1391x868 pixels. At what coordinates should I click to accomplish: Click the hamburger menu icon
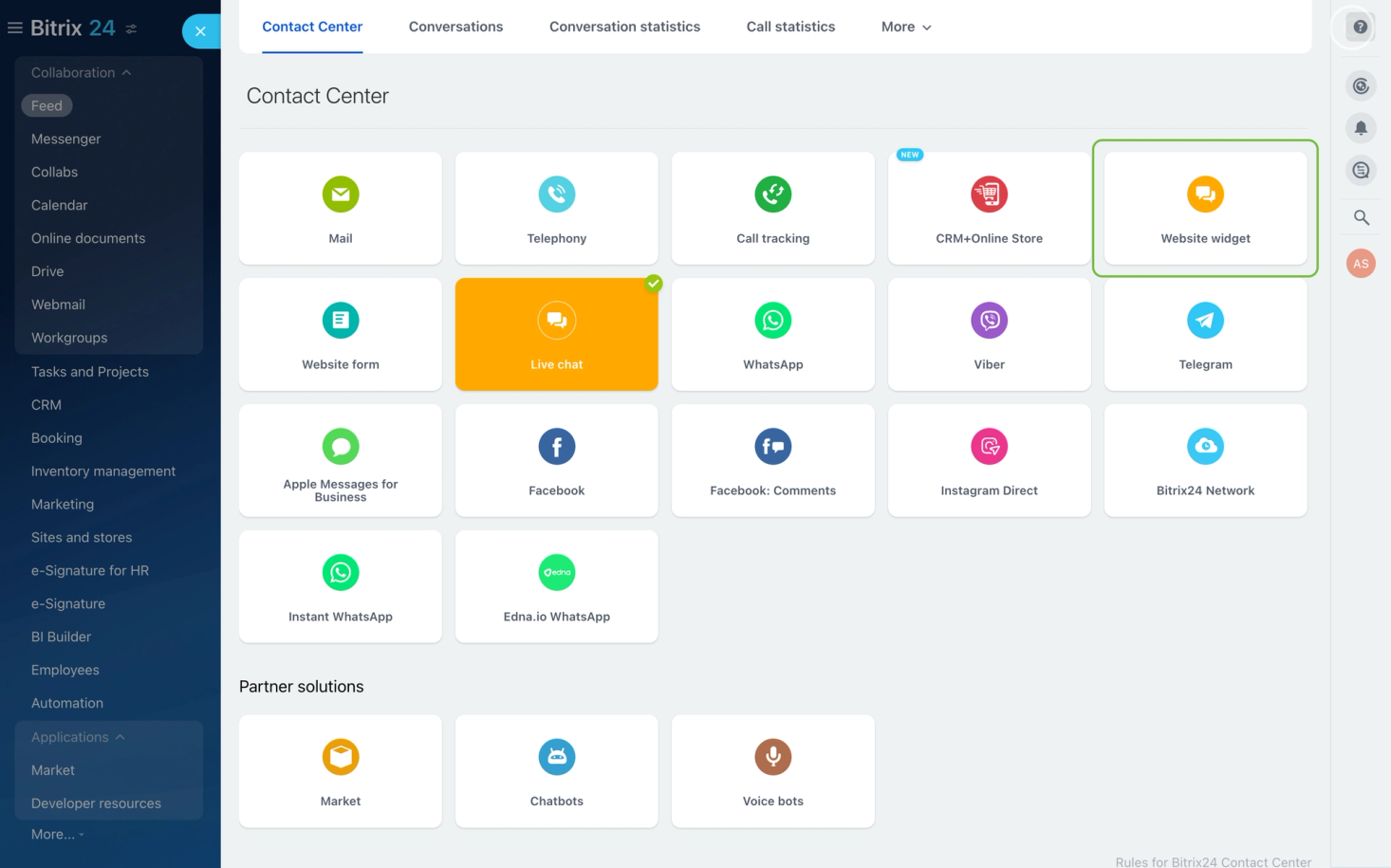pos(15,28)
